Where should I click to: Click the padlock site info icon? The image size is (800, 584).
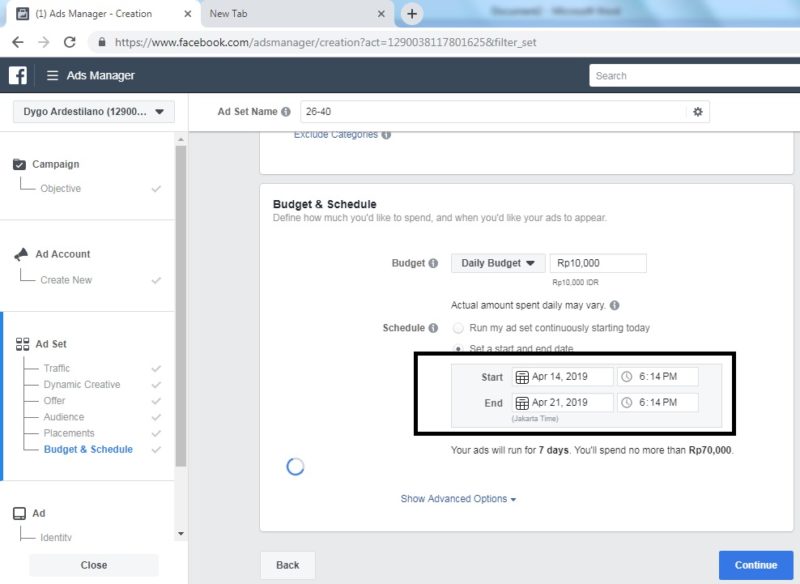pos(102,42)
